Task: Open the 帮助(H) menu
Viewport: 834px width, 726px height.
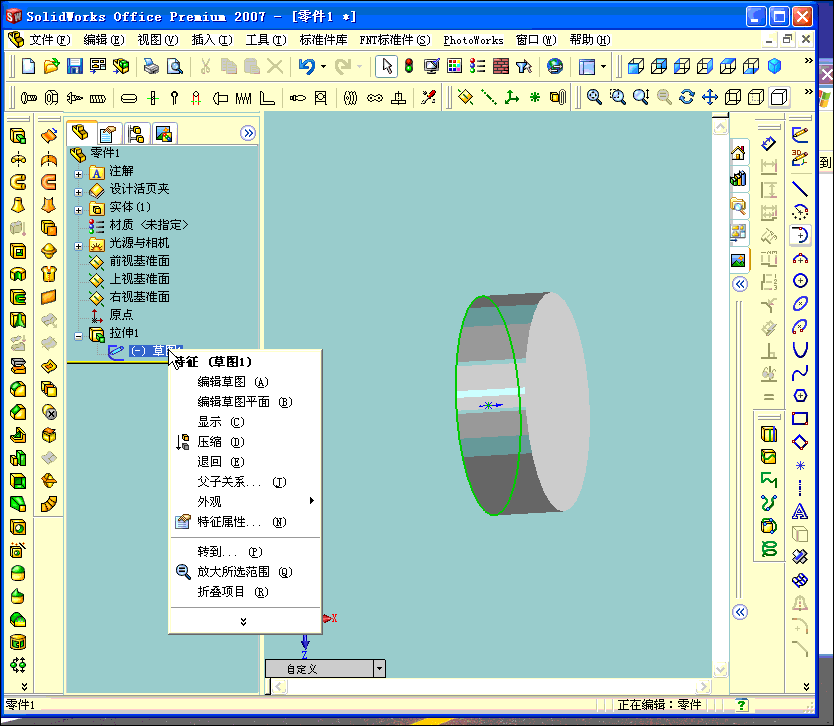Action: [x=590, y=40]
